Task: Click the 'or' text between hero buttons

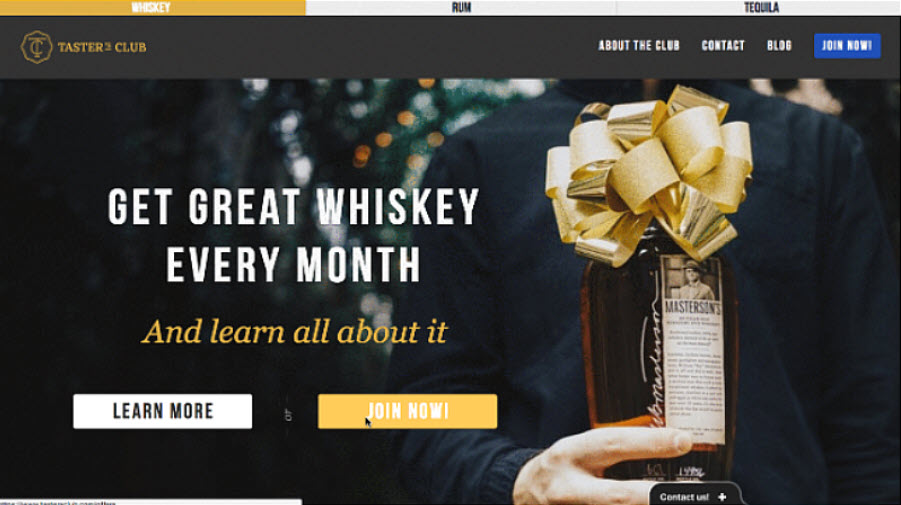Action: pos(288,415)
